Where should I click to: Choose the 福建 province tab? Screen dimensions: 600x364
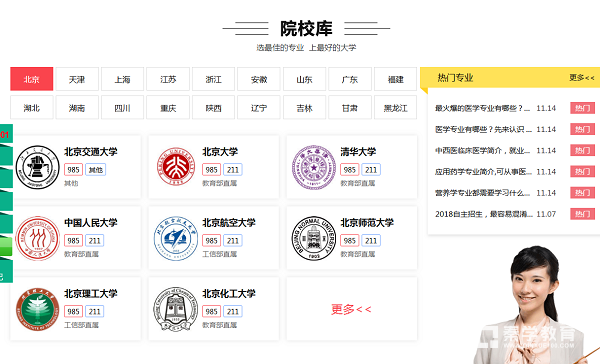tap(395, 79)
